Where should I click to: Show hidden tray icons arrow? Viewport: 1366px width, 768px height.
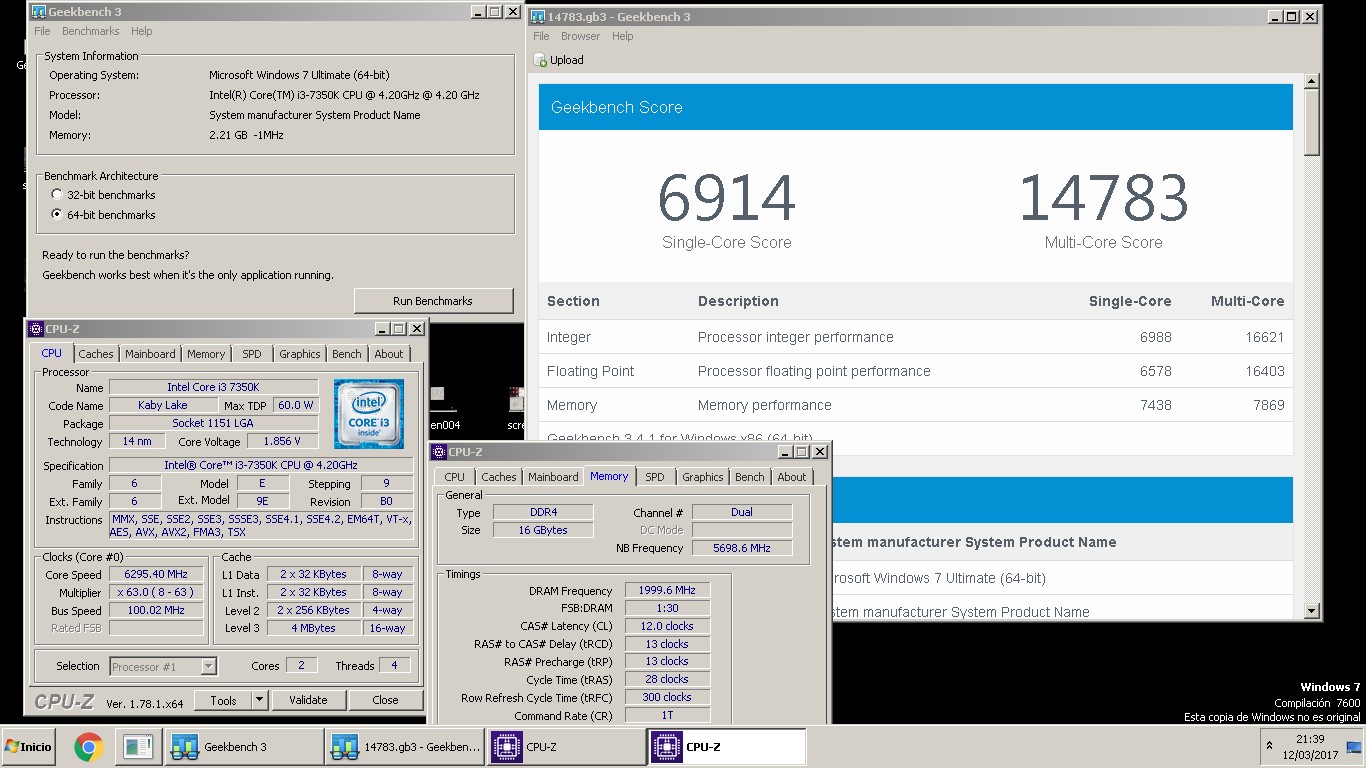click(1270, 746)
